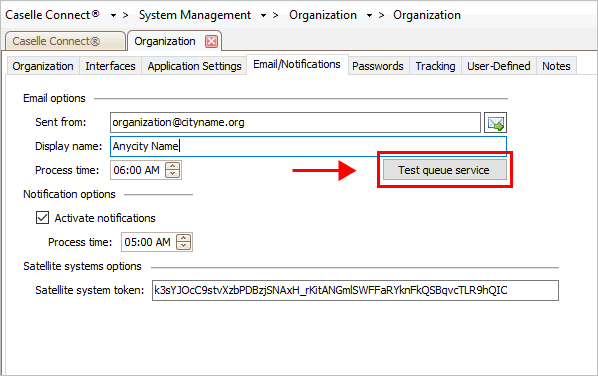Increase the email Process time 06:00 AM

pyautogui.click(x=173, y=166)
